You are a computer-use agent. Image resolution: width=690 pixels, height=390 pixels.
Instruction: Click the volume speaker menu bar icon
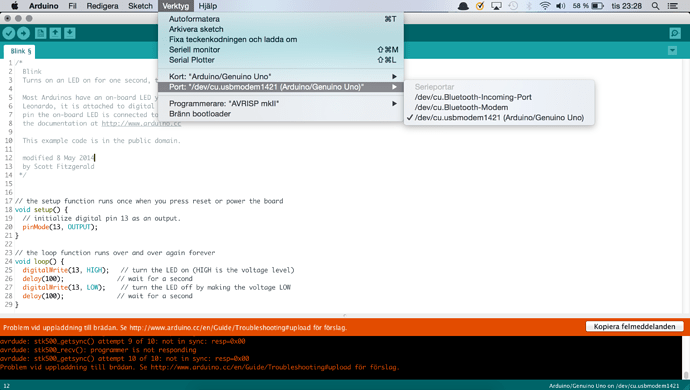(561, 6)
